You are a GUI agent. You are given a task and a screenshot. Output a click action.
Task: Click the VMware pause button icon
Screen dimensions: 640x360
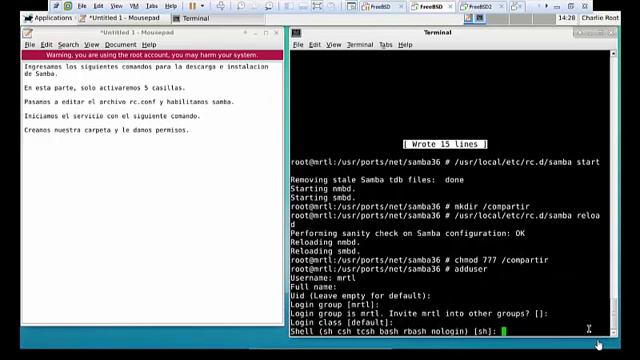(192, 6)
